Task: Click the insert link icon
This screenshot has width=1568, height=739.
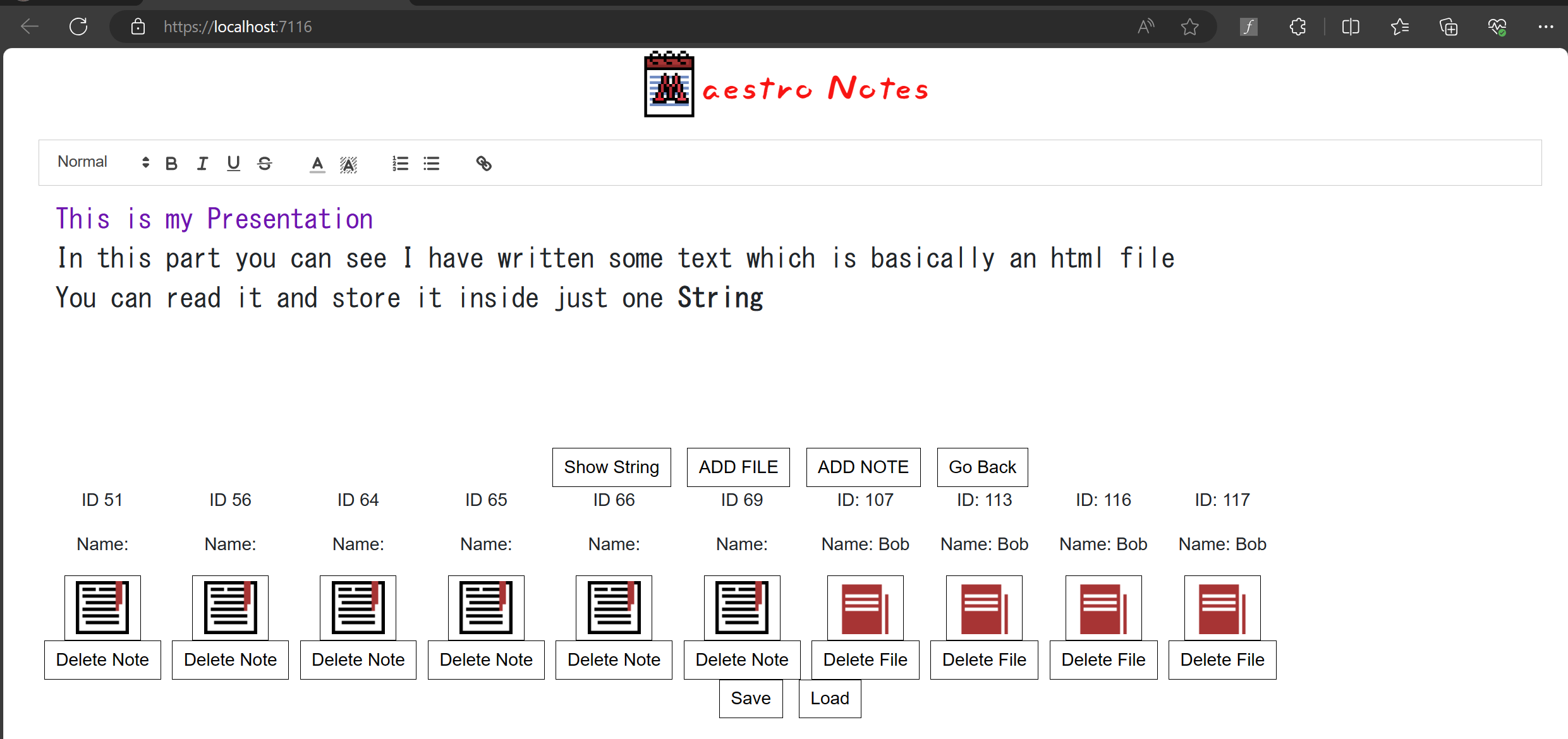Action: [483, 164]
